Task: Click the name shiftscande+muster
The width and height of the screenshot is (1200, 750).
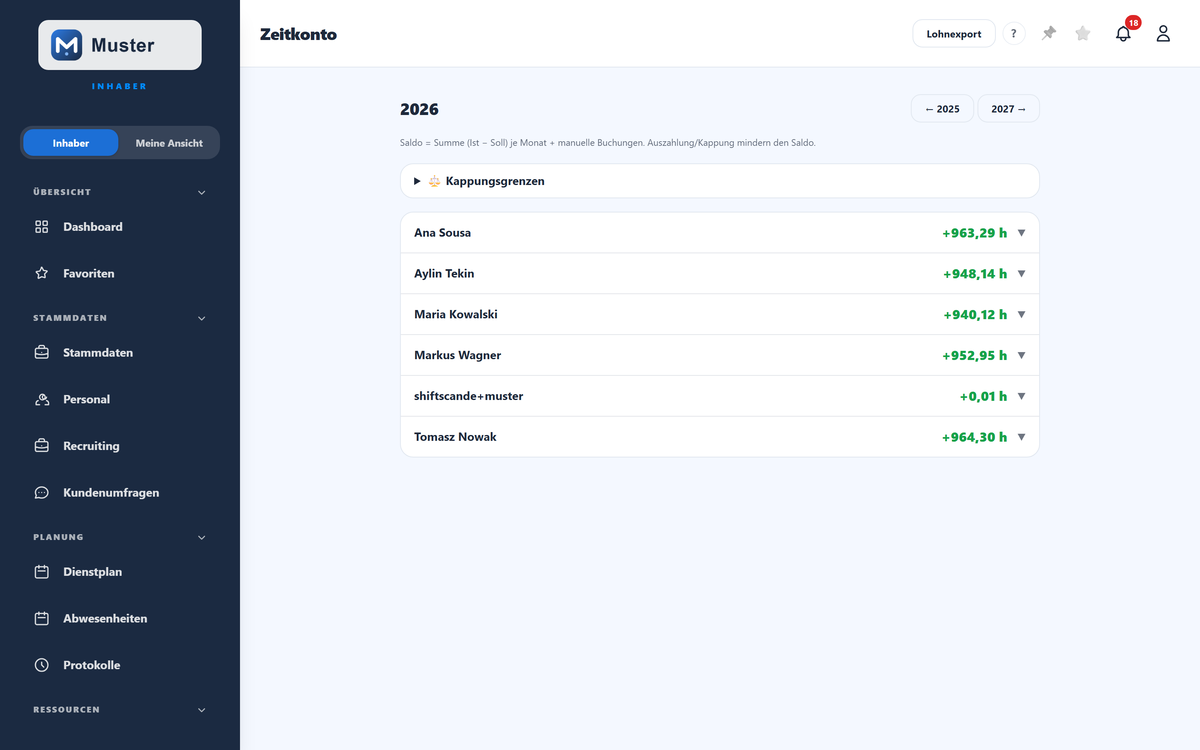Action: click(469, 396)
